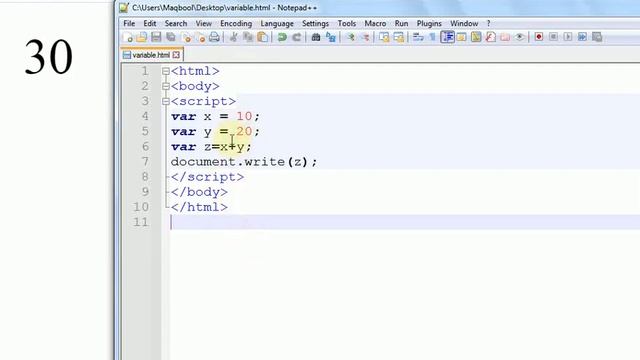Toggle synchronize vertical scrolling icon
640x360 pixels.
click(x=384, y=37)
